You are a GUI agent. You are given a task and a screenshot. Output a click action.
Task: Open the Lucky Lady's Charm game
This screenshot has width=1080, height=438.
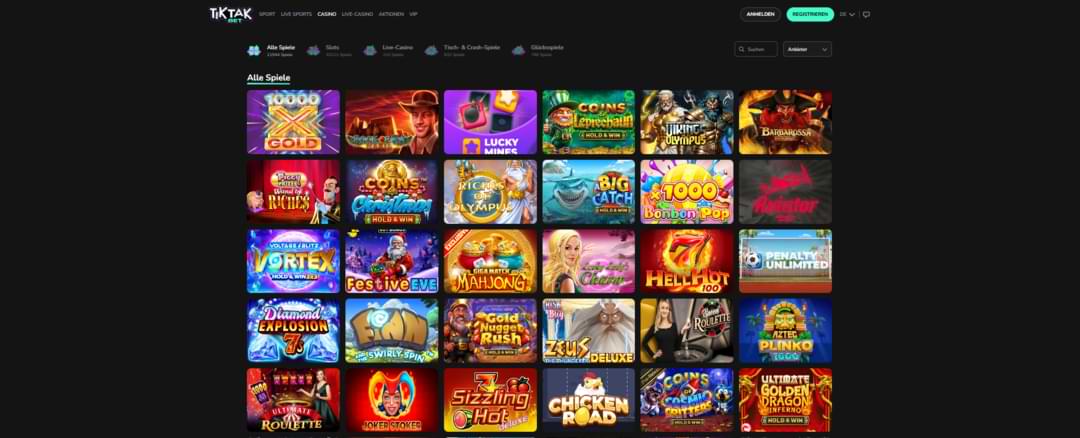pos(589,261)
